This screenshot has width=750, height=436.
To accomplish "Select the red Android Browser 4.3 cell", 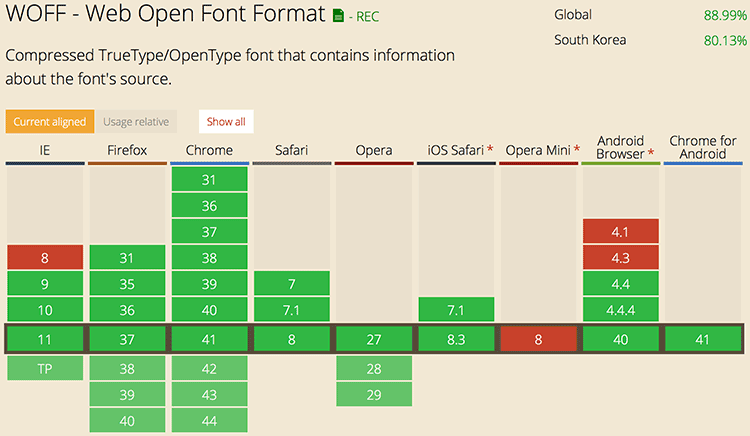I will pos(621,258).
